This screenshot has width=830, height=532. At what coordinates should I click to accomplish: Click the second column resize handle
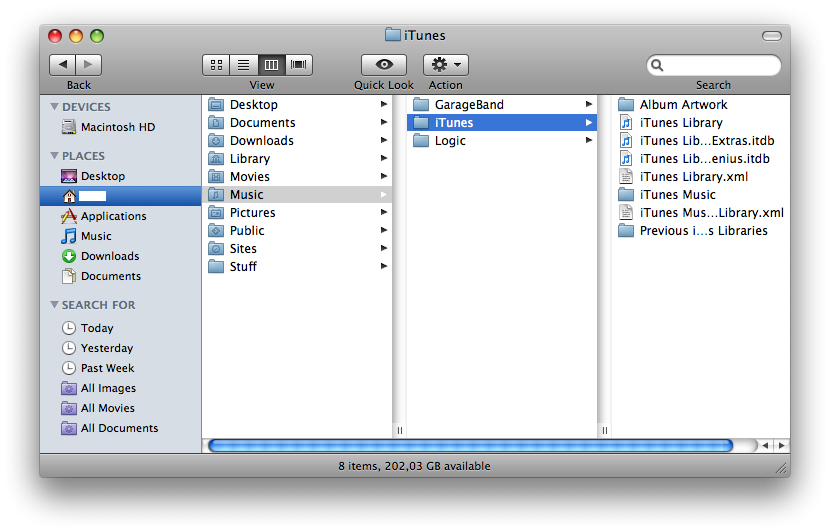point(605,430)
